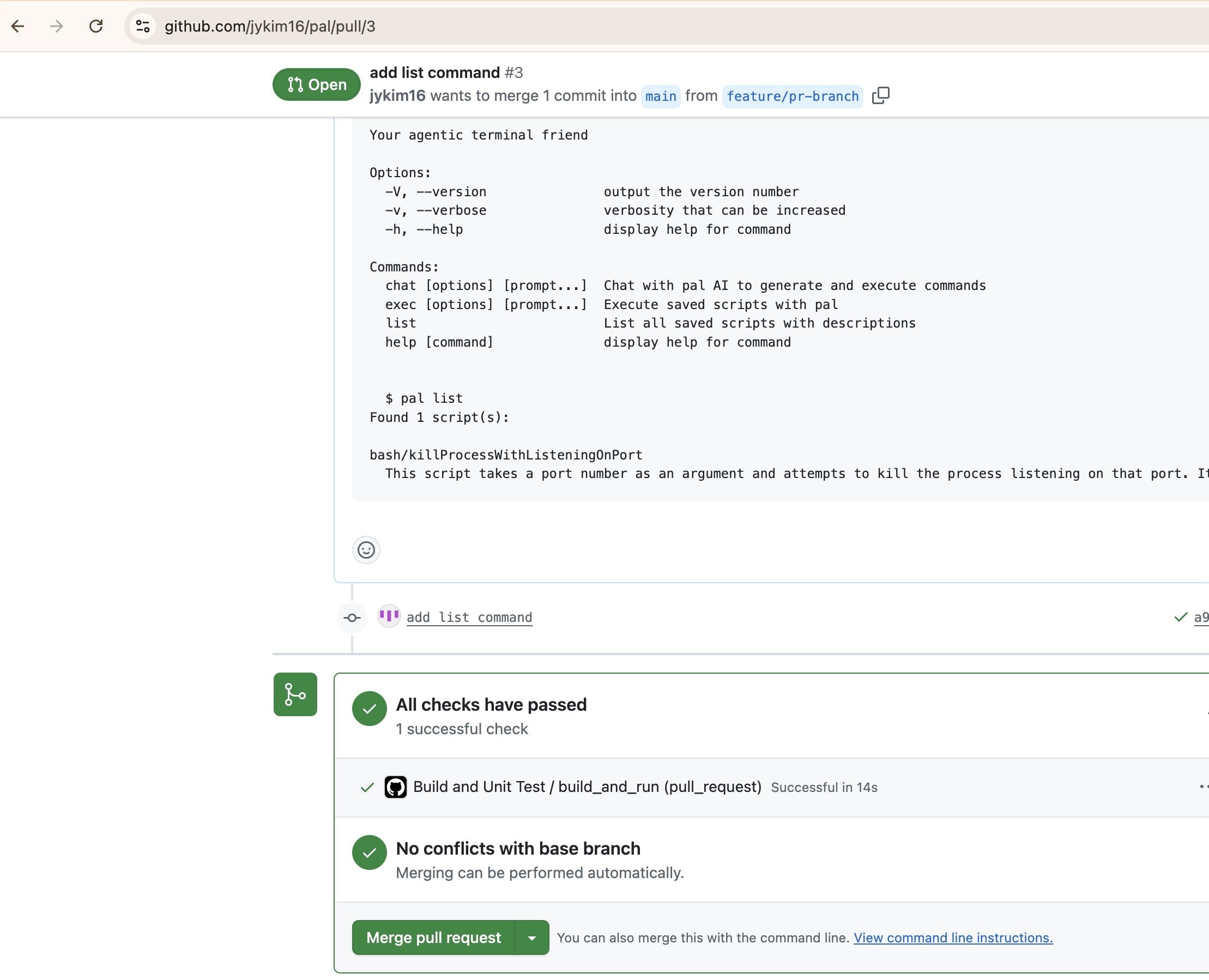Open the add list command commit link

pos(469,617)
